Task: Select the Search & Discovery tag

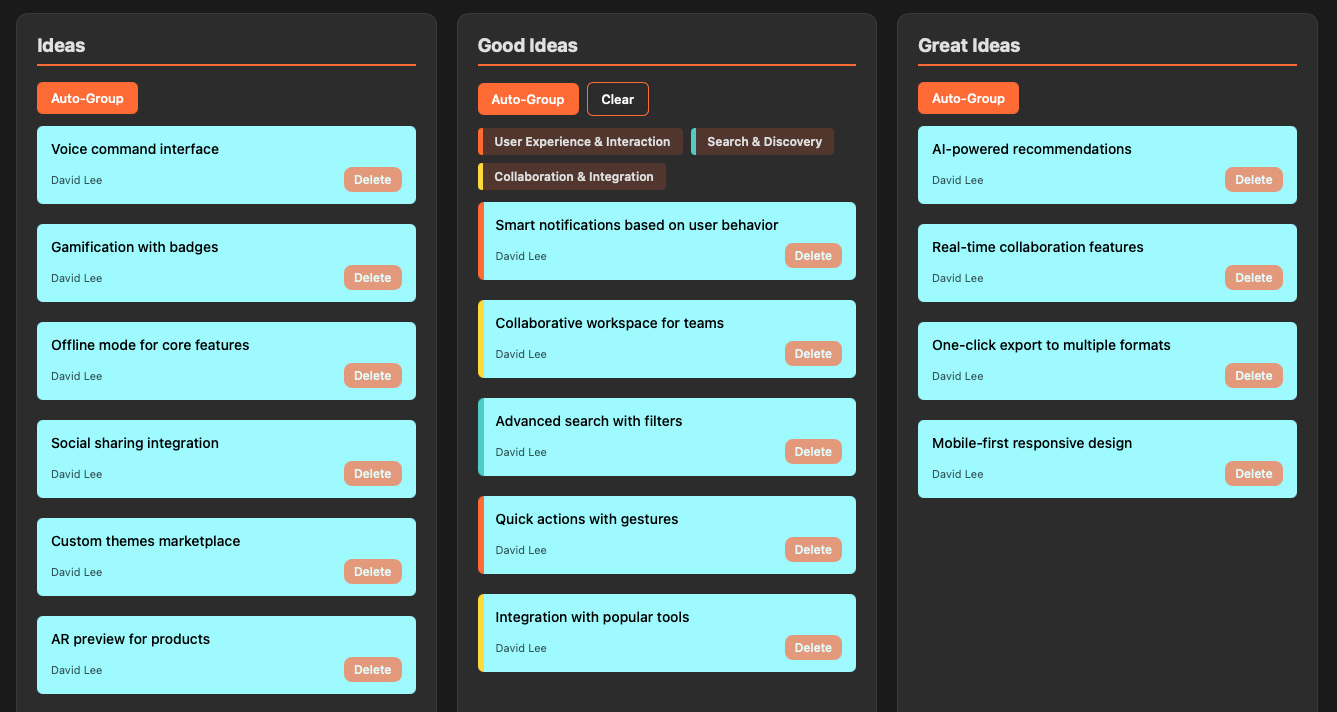Action: coord(763,141)
